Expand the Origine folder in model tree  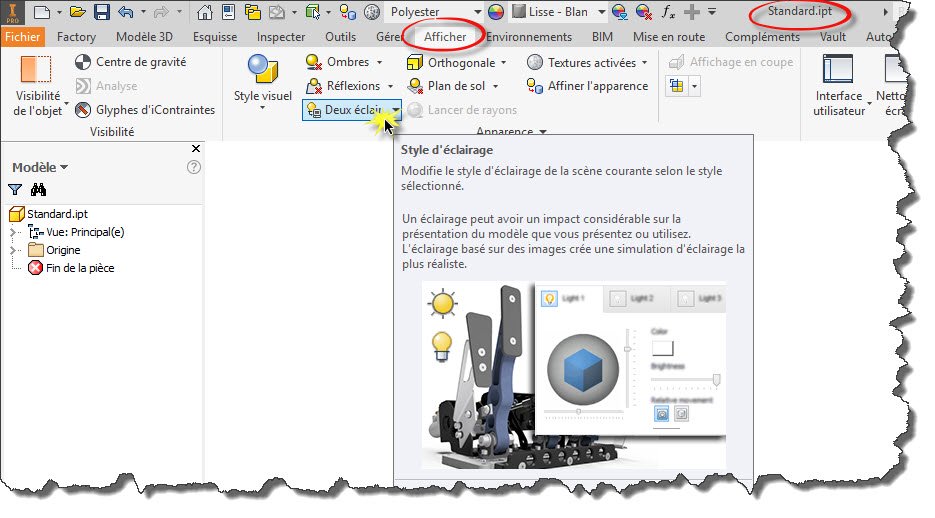click(14, 250)
